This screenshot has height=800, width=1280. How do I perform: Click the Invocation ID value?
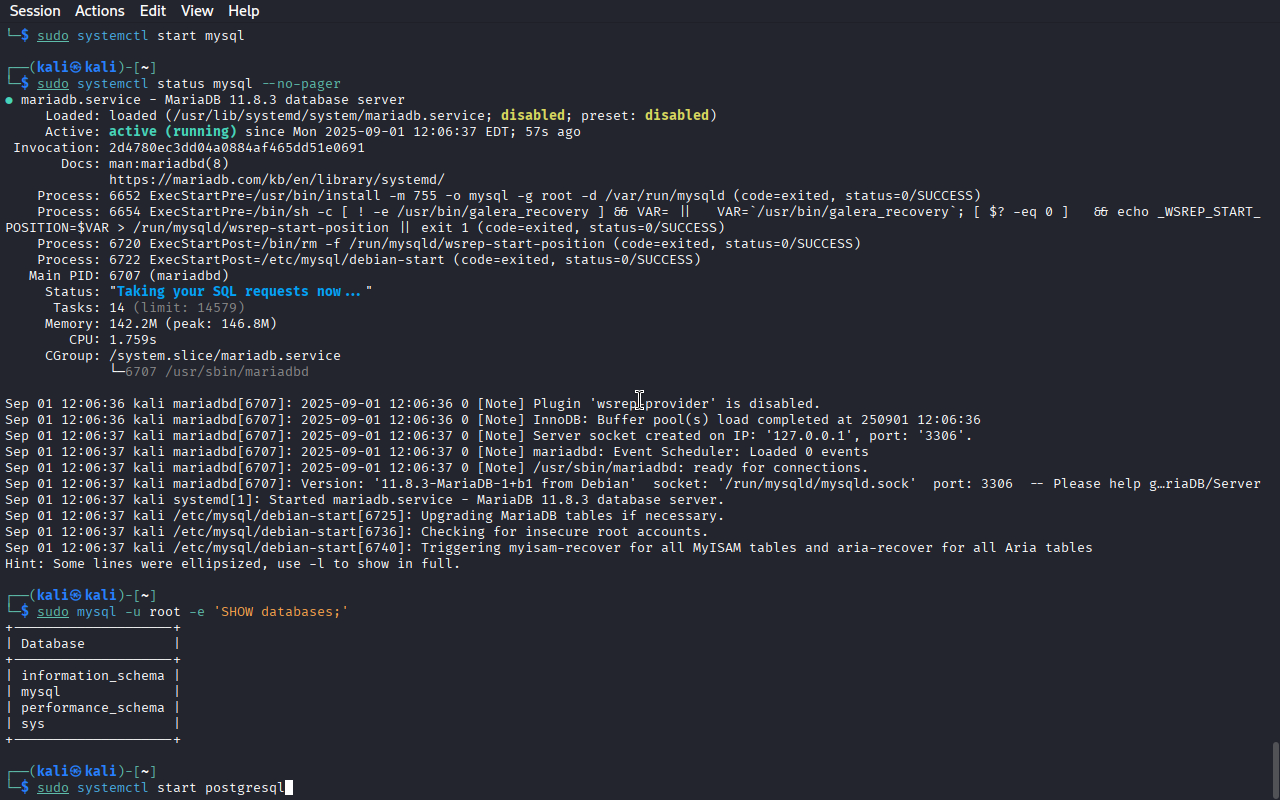(237, 148)
